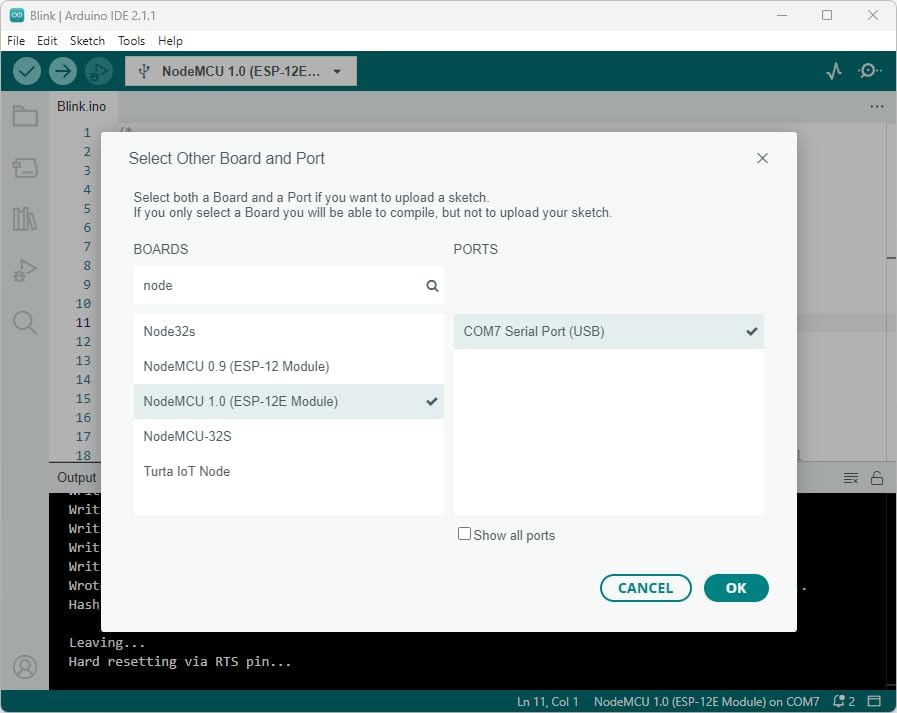Click 'NodeMCU 1.0 (ESP-12E Module) on COM7' status text

(x=706, y=702)
